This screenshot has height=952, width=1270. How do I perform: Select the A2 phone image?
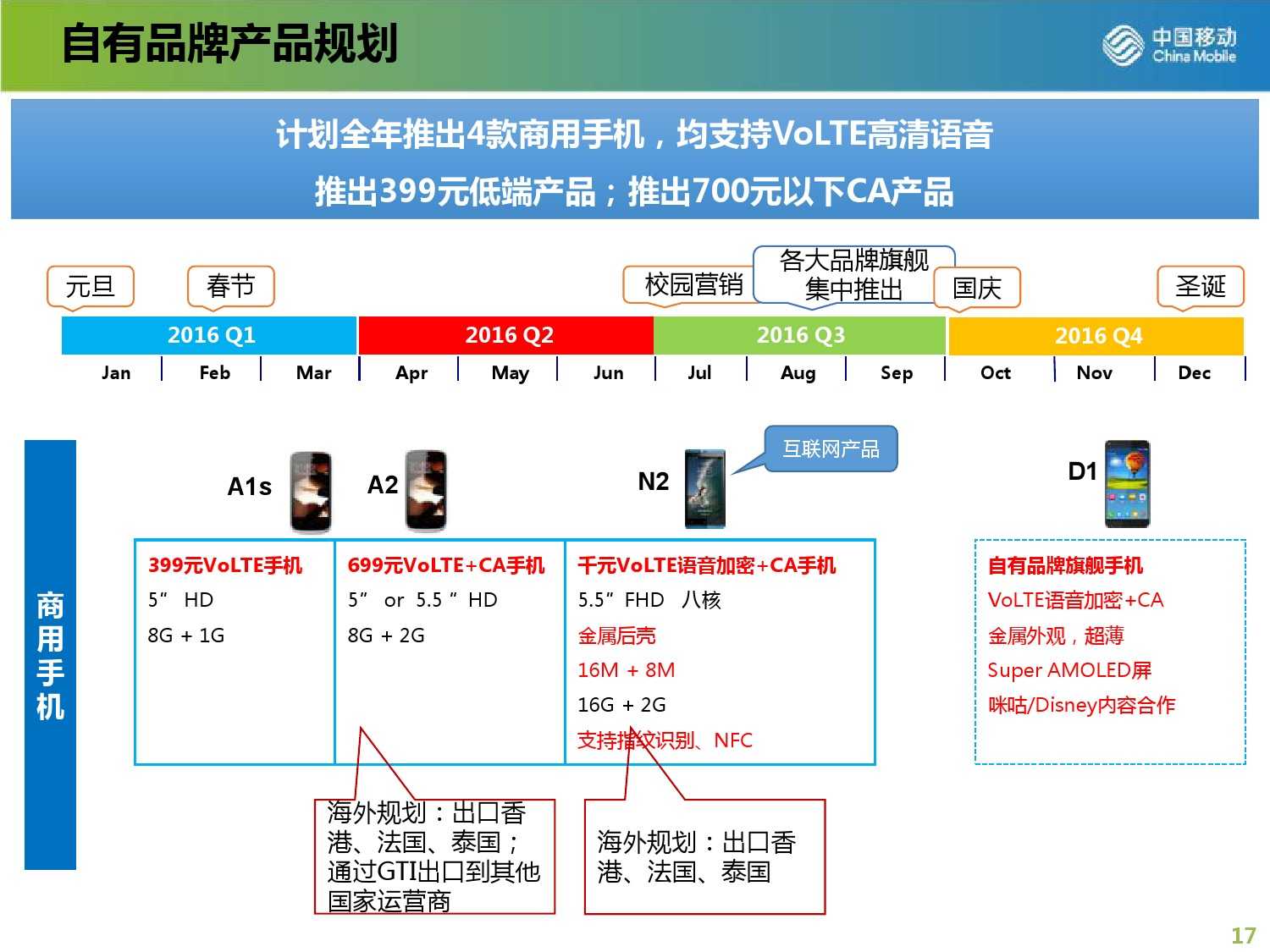coord(426,491)
